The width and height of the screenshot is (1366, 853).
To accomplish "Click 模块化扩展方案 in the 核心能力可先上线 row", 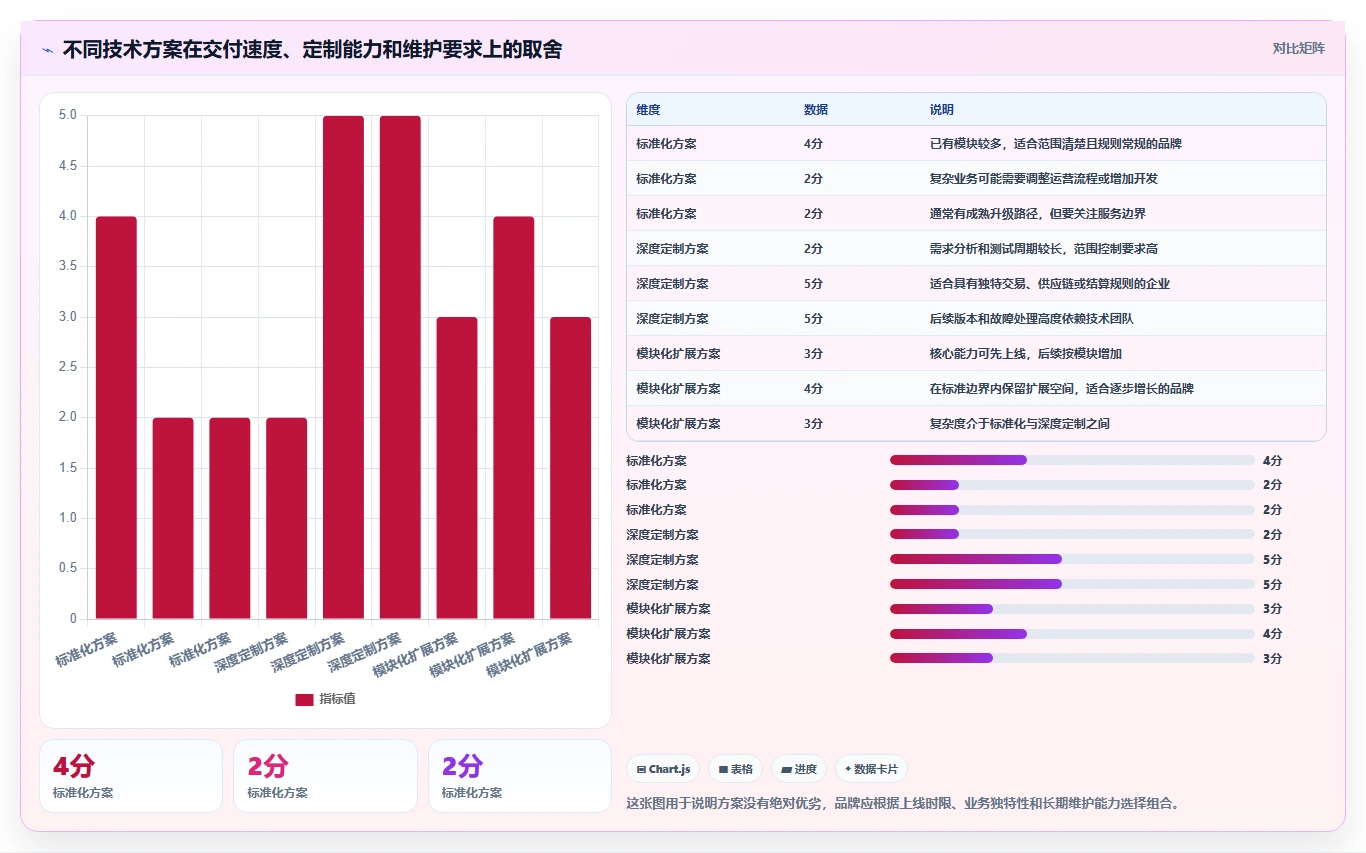I will click(678, 354).
